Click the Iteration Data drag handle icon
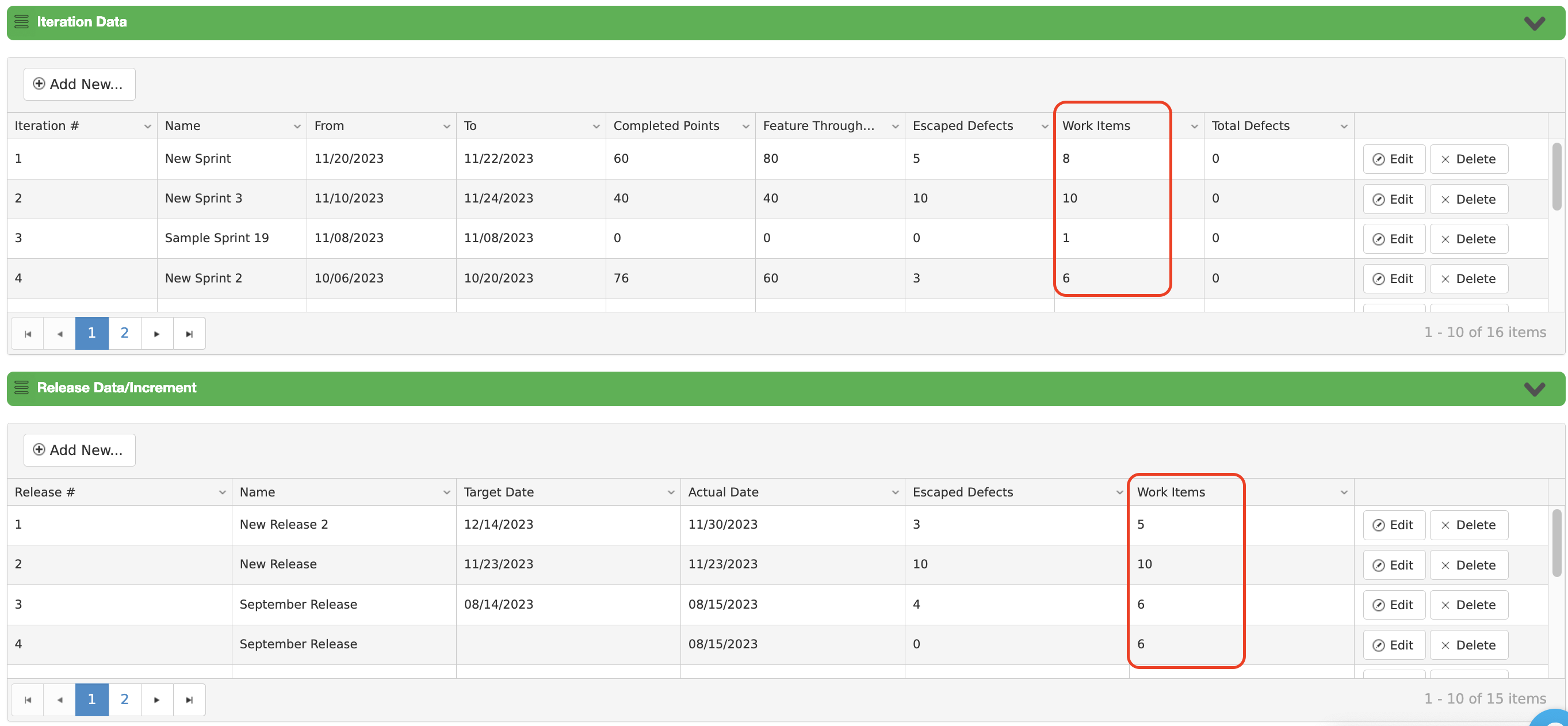This screenshot has width=1568, height=726. 21,22
